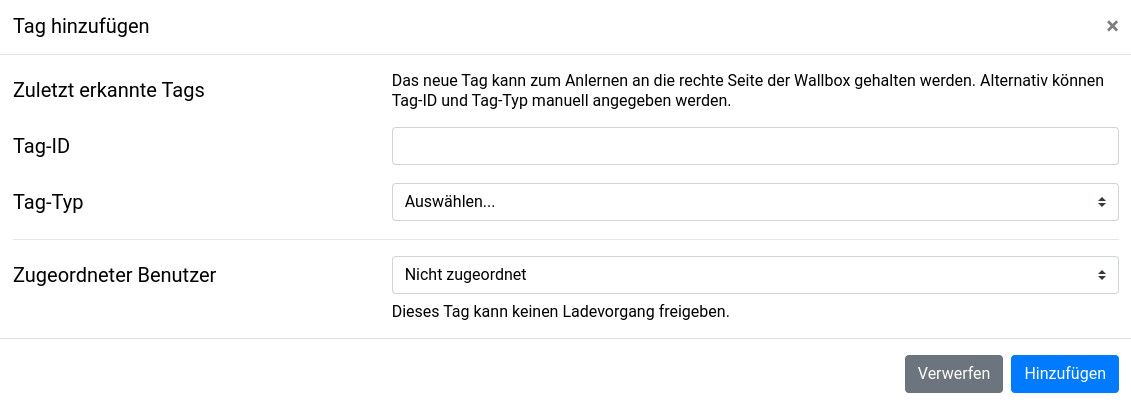
Task: Click the Wallbox instructions paragraph
Action: (747, 90)
